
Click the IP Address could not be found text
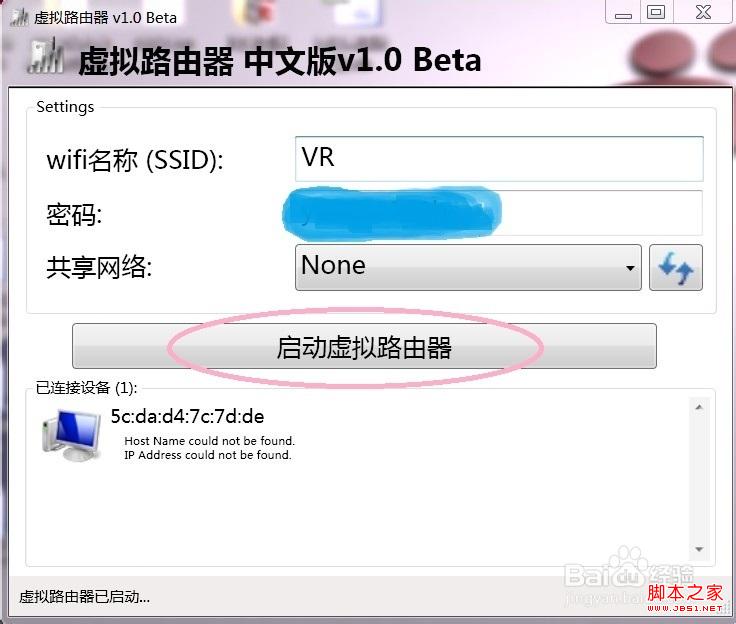coord(207,455)
